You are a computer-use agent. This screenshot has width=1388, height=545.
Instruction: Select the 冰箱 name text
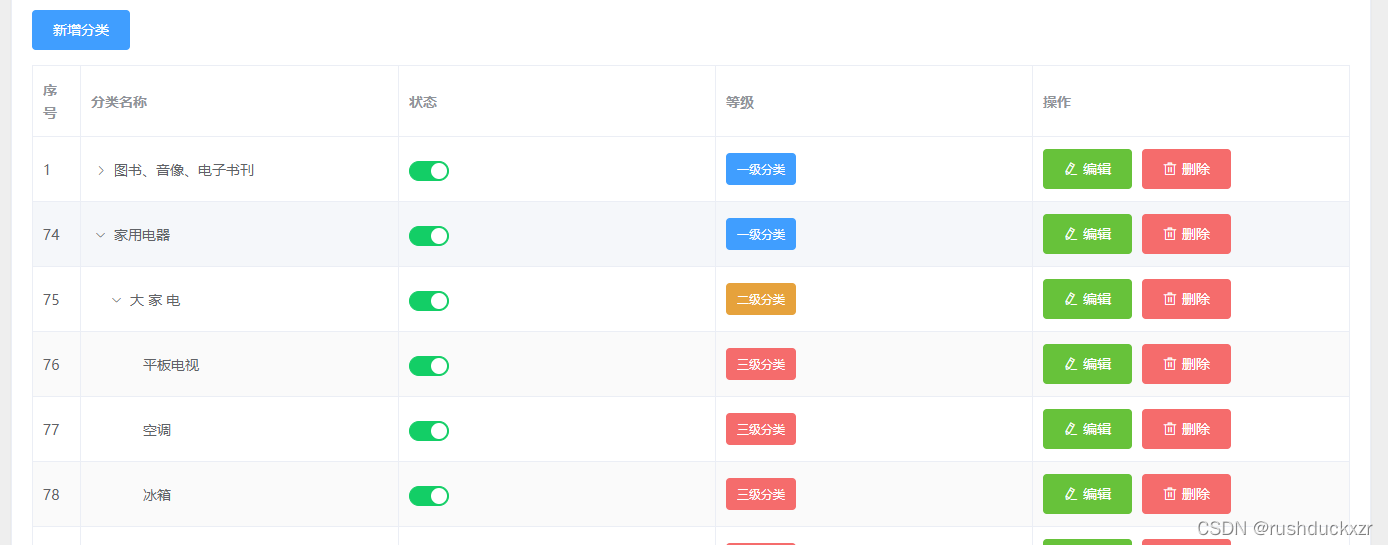point(157,495)
